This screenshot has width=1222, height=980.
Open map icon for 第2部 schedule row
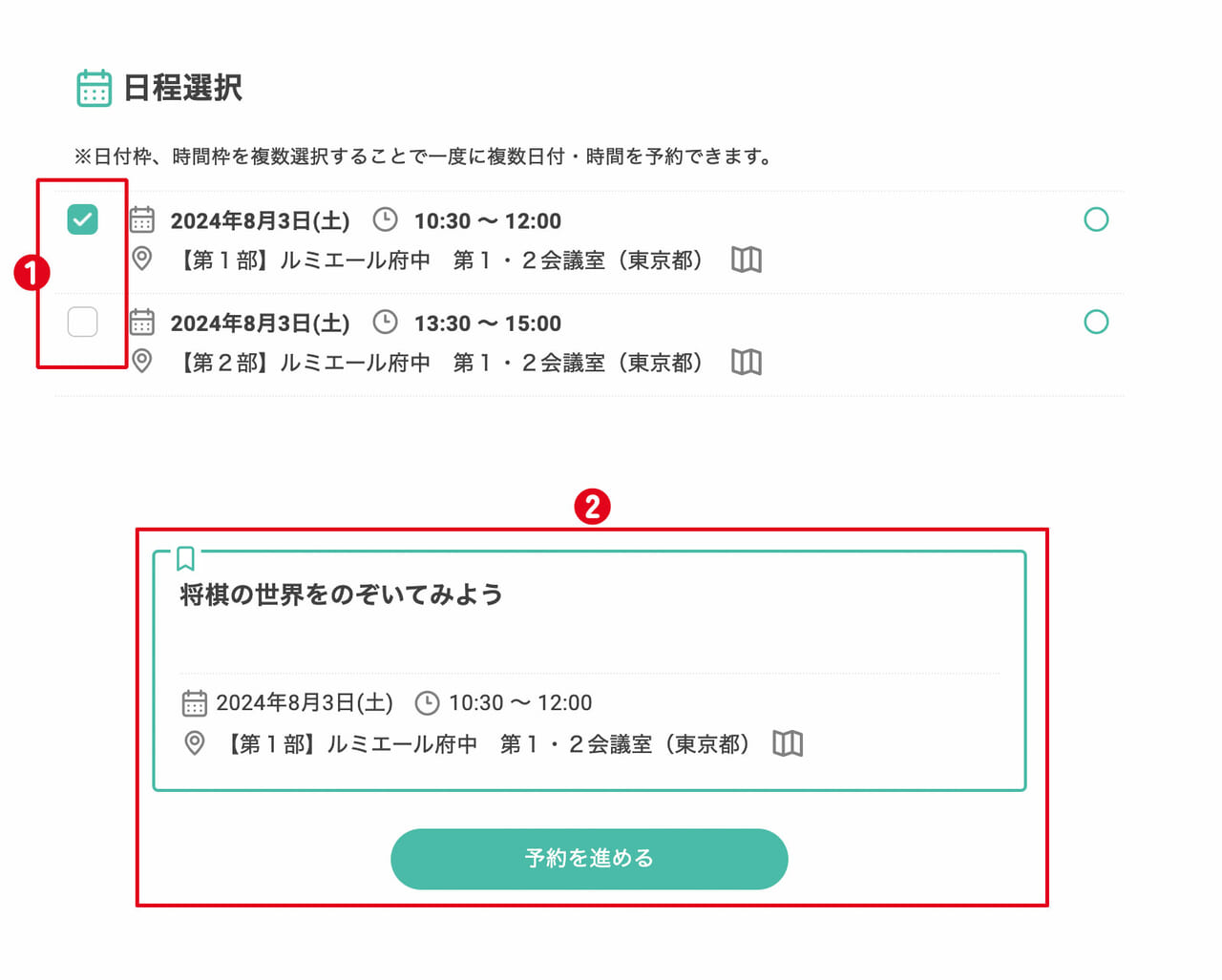pyautogui.click(x=747, y=362)
